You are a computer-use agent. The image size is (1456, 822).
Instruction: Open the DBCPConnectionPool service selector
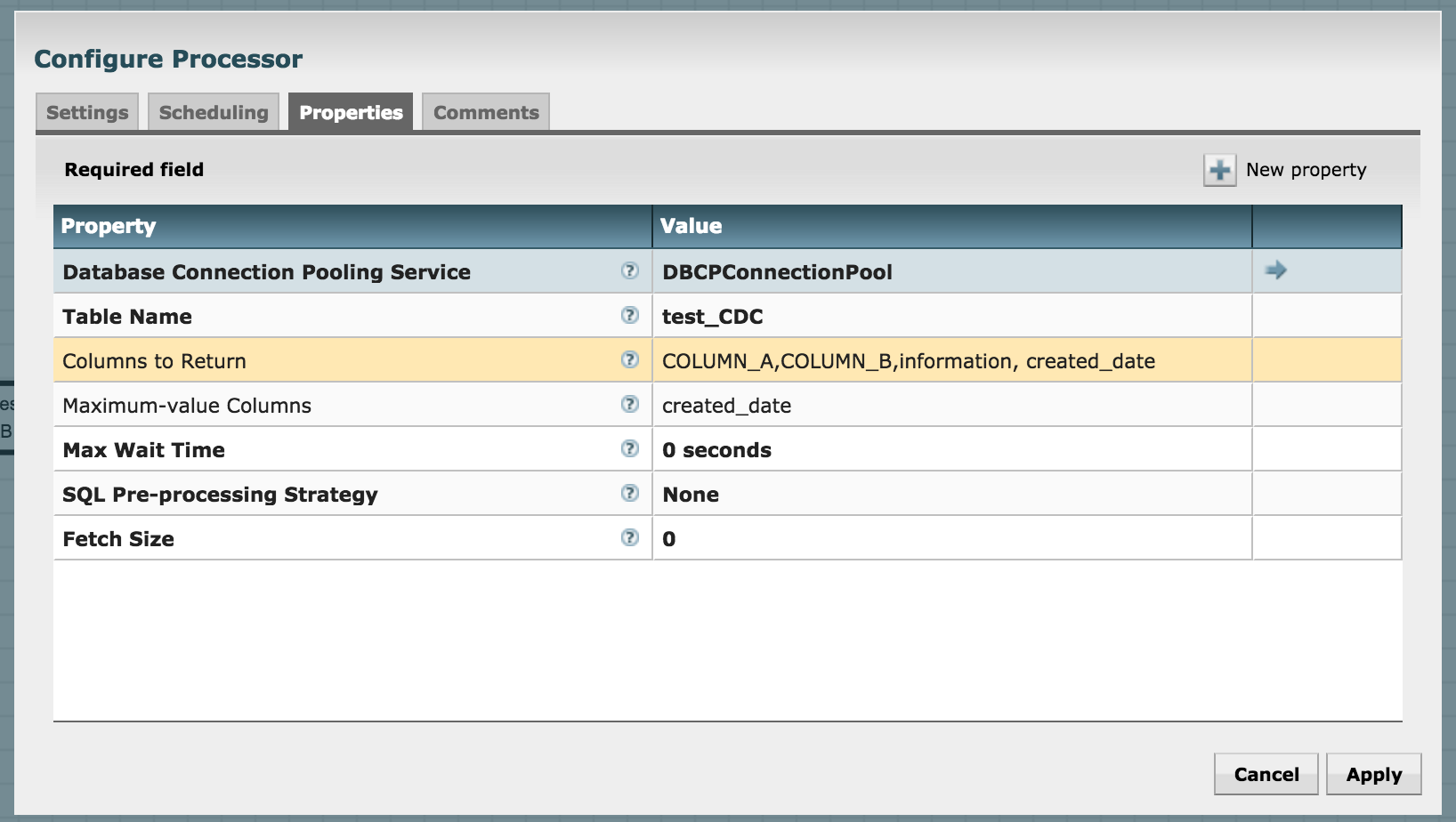click(x=890, y=272)
